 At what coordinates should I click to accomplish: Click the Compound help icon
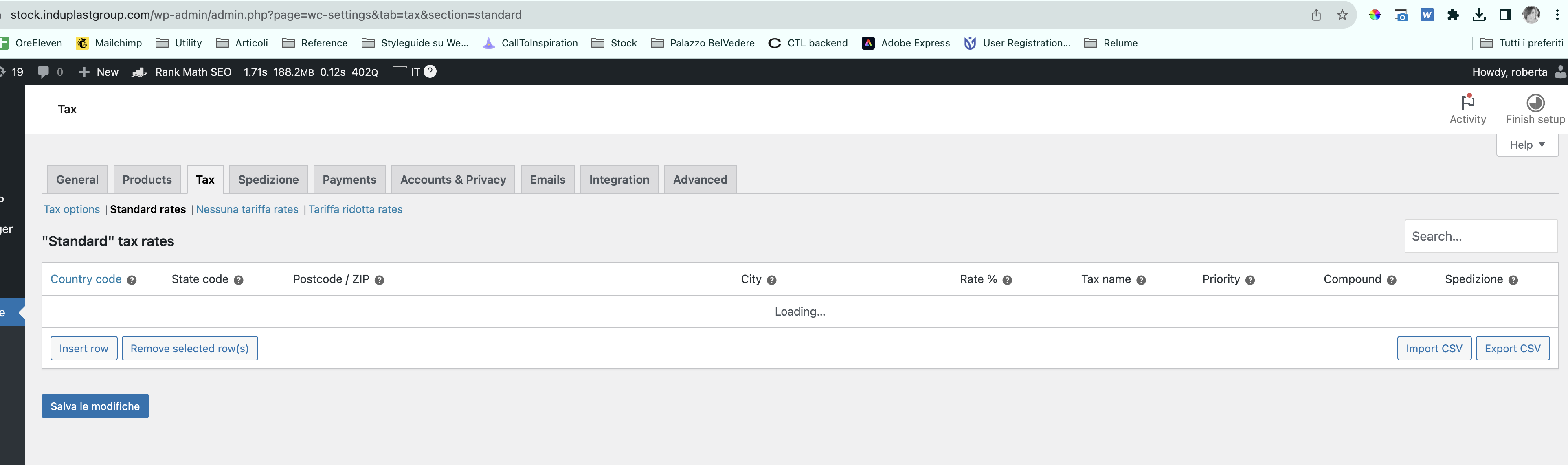[1392, 280]
